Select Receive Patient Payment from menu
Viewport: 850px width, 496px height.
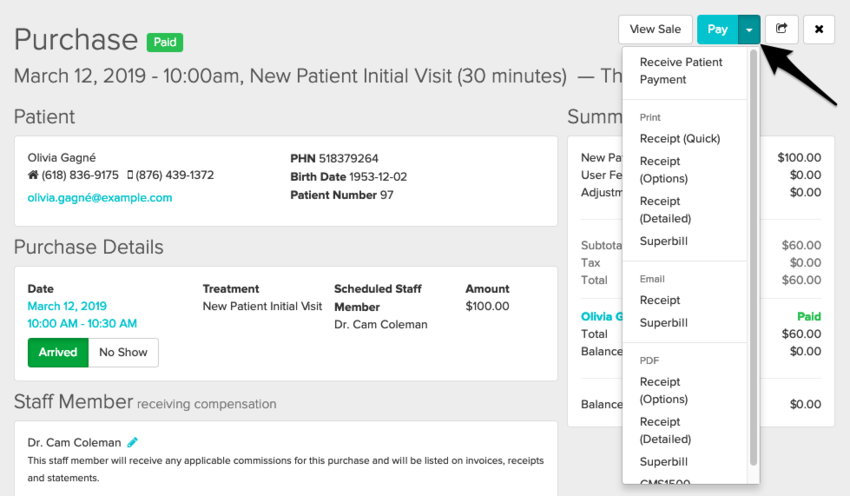[x=681, y=71]
